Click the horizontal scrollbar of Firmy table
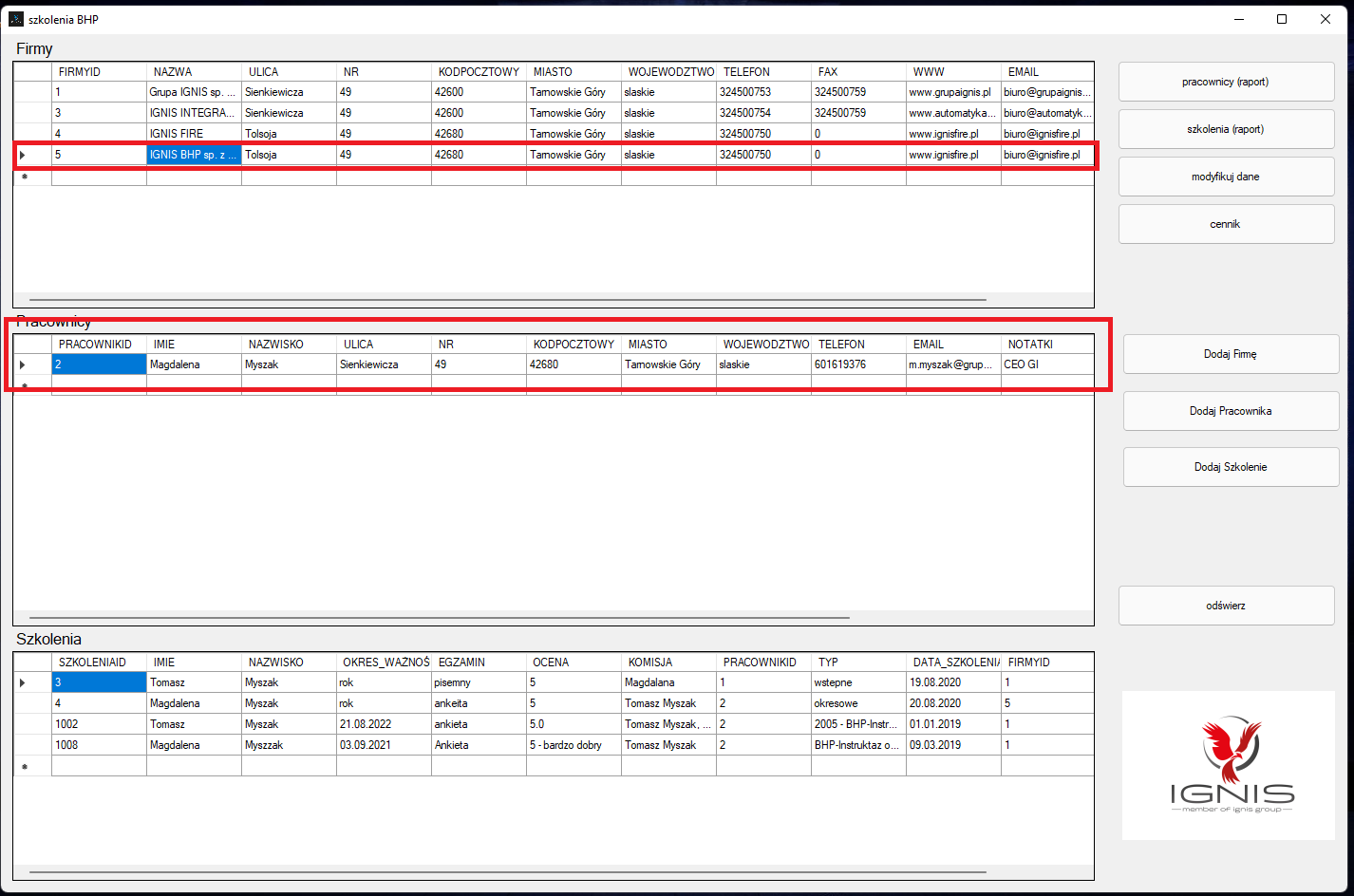Image resolution: width=1354 pixels, height=896 pixels. coord(508,300)
